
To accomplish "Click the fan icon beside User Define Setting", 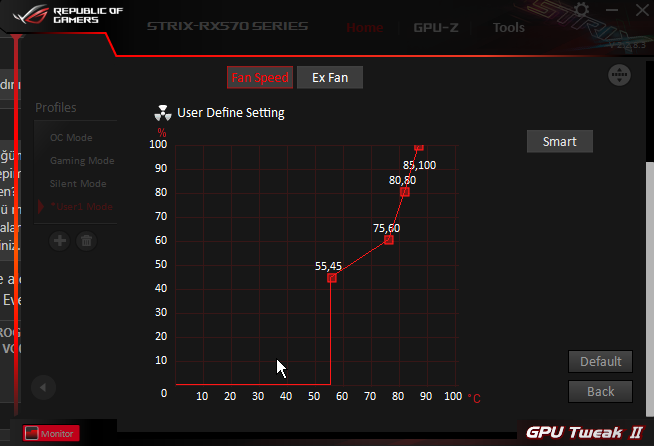I will point(162,113).
